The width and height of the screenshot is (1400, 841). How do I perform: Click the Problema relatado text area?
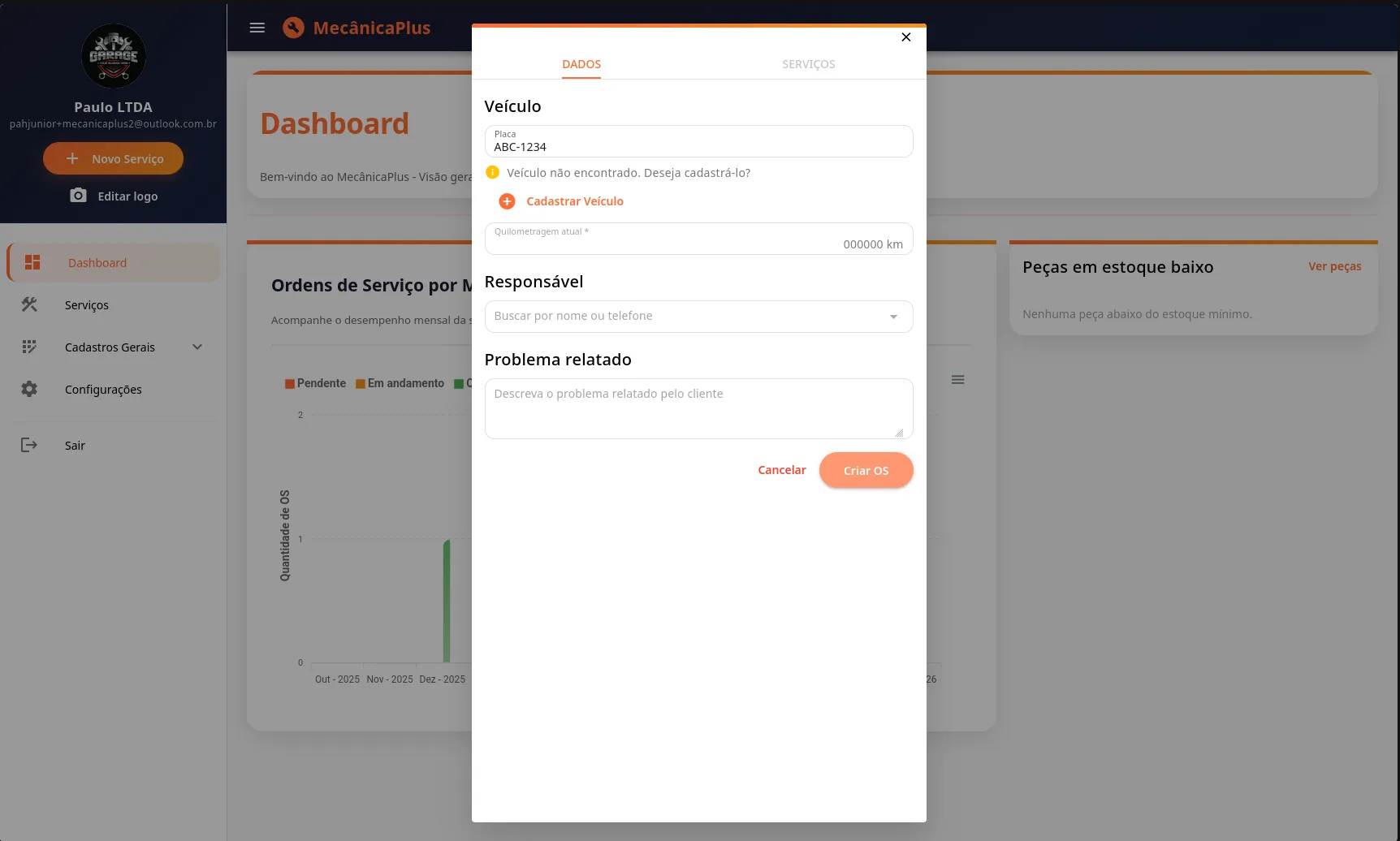click(x=699, y=409)
